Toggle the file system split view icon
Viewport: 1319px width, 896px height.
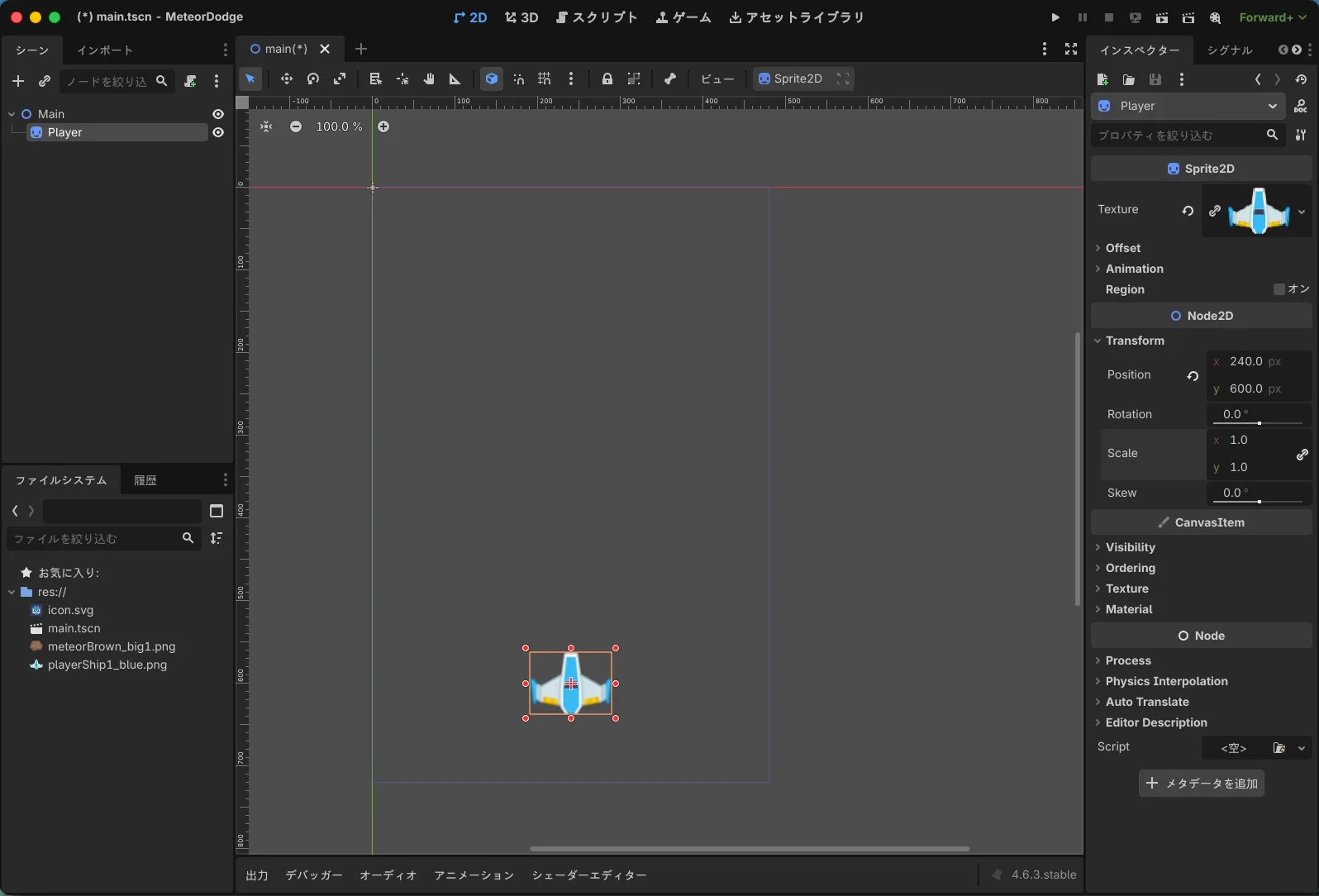tap(217, 511)
